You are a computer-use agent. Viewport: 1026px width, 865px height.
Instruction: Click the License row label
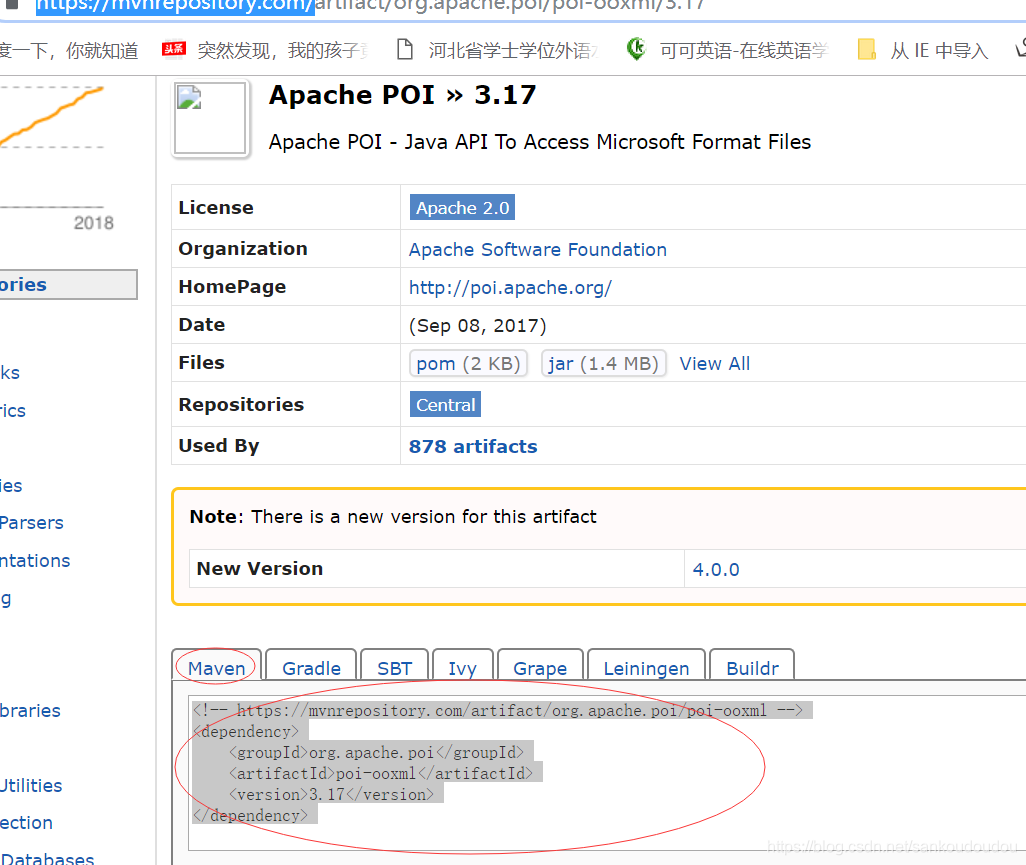[x=216, y=207]
